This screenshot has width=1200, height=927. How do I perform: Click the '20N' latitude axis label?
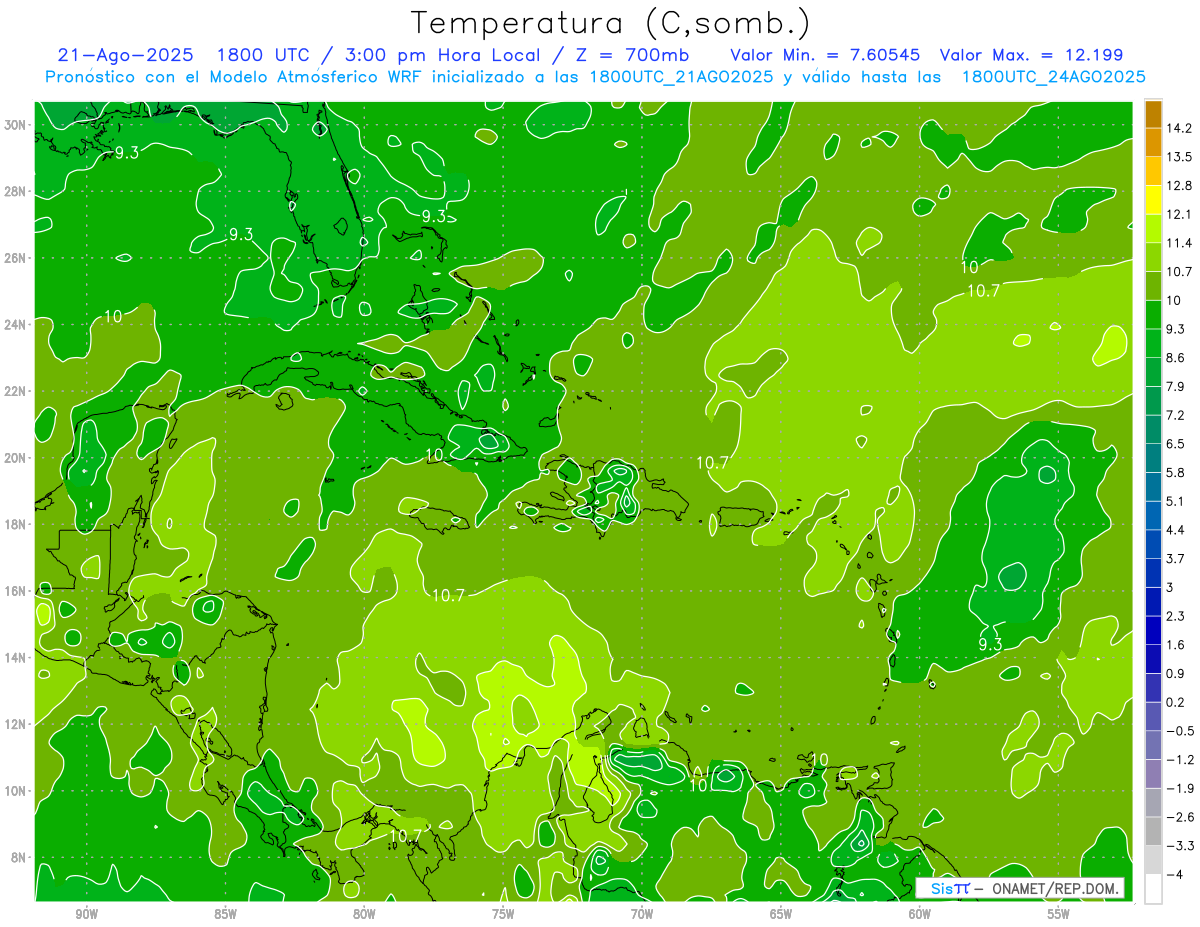click(x=17, y=458)
